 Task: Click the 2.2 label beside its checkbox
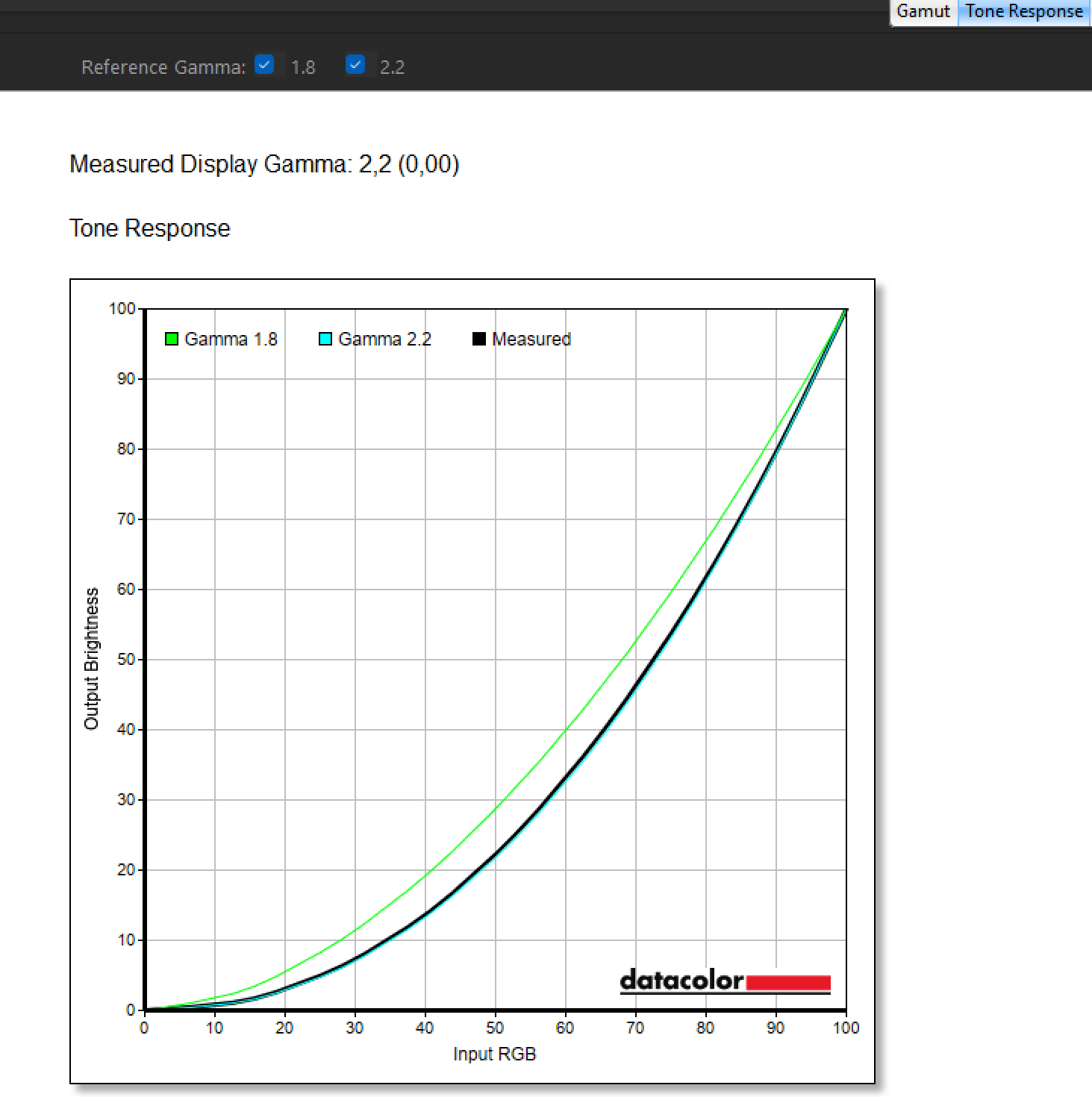coord(392,68)
